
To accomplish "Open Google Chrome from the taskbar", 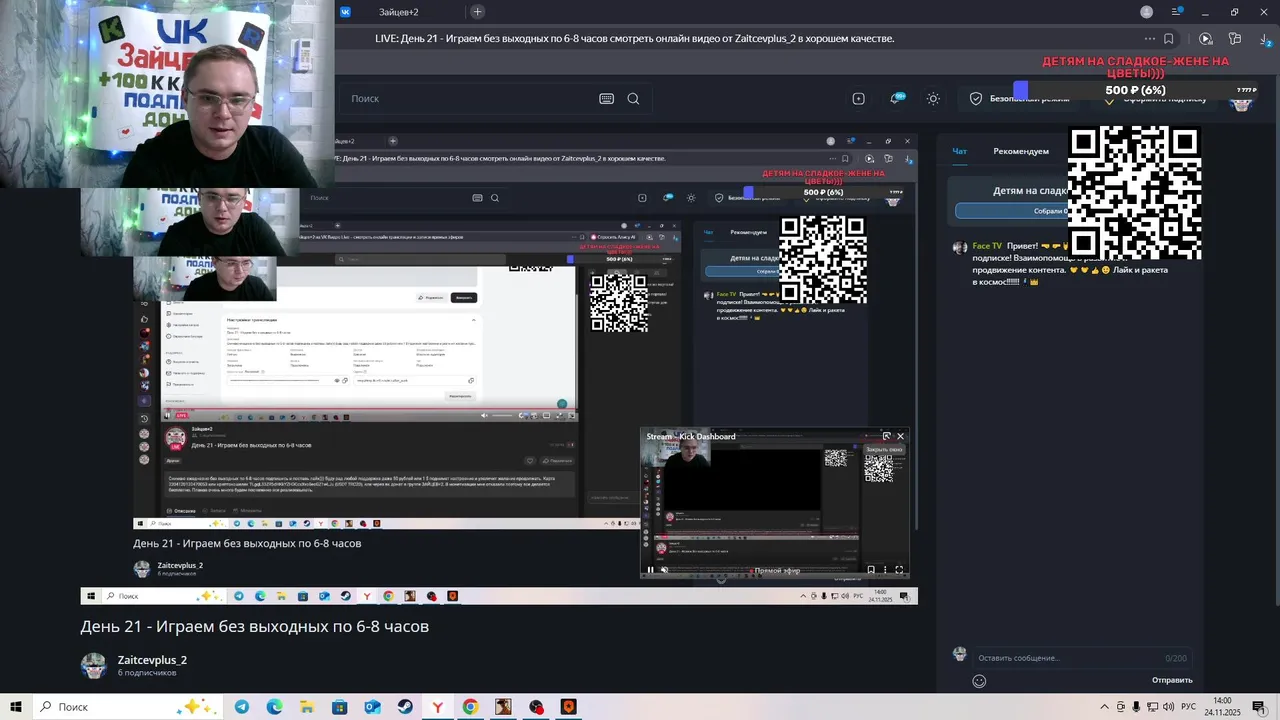I will [x=470, y=707].
